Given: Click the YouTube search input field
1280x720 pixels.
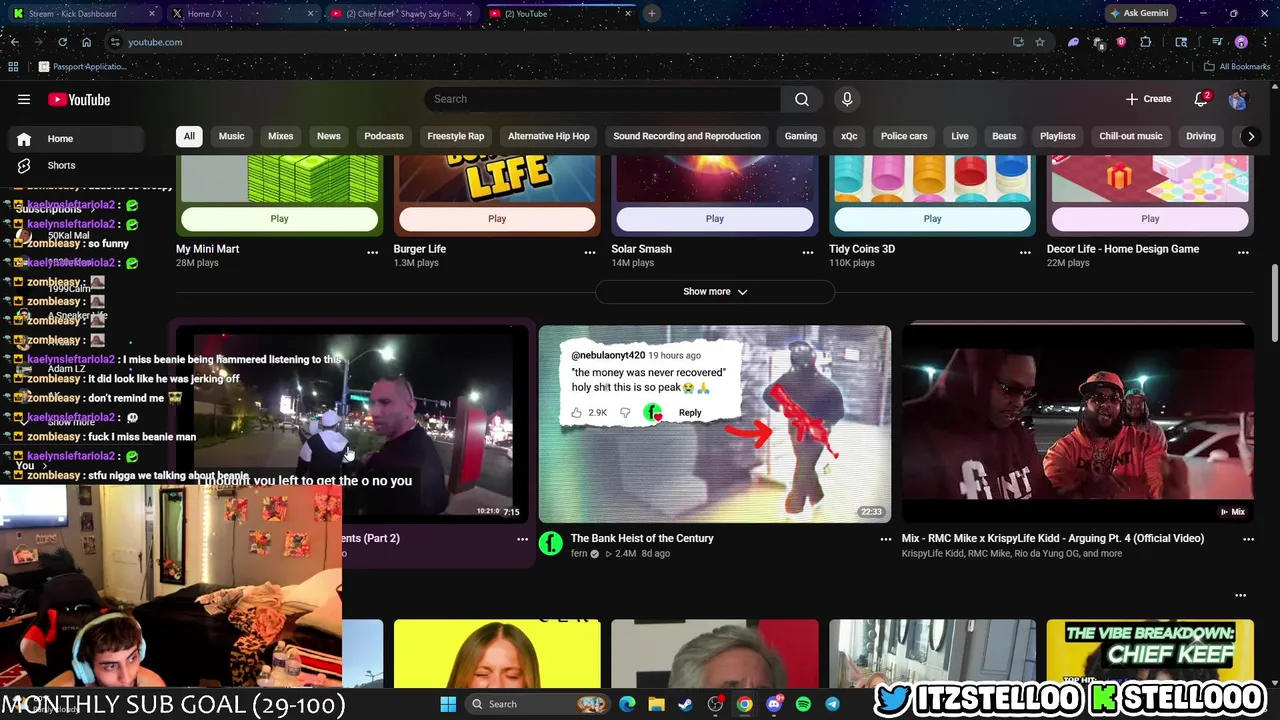Looking at the screenshot, I should [x=603, y=99].
